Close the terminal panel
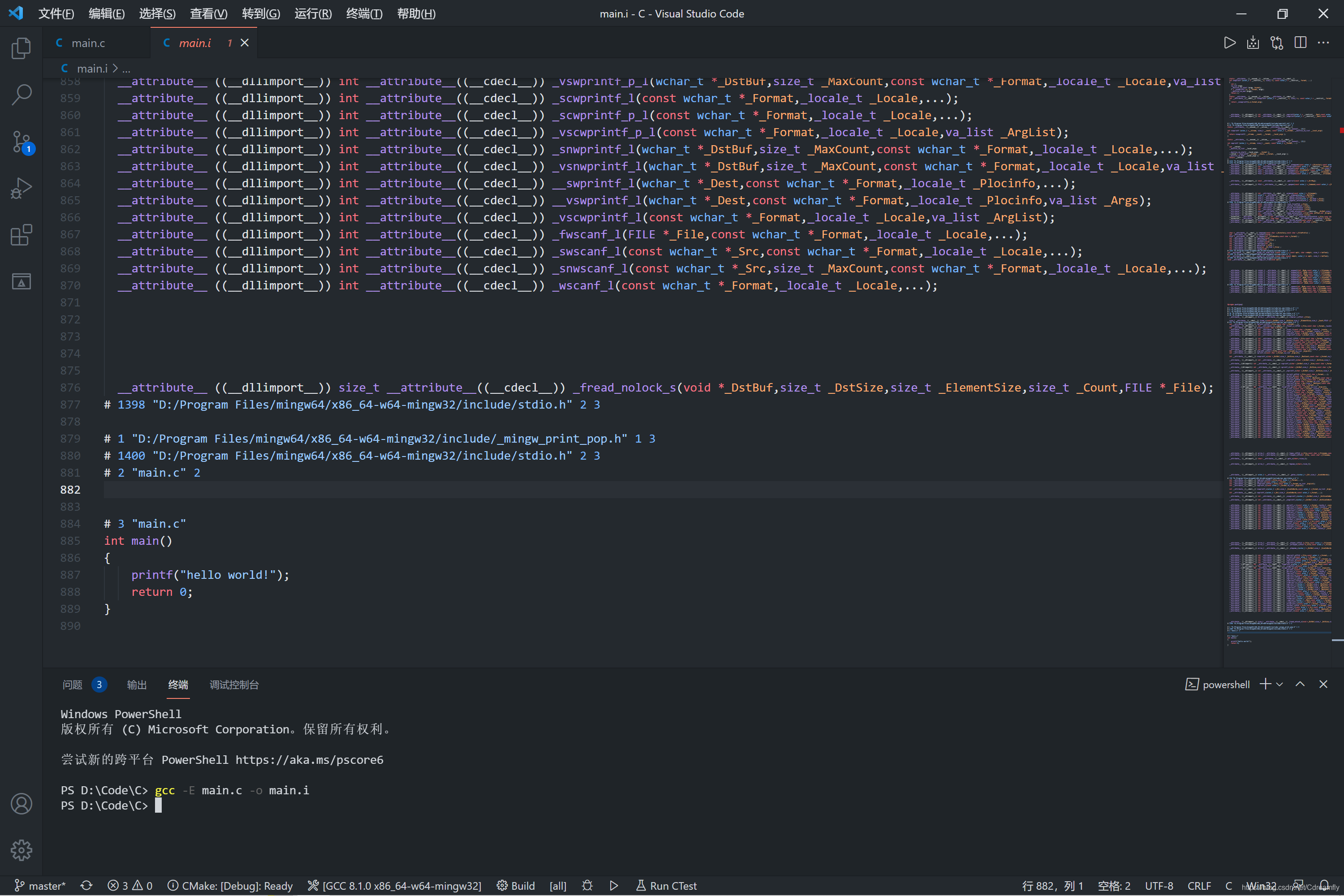Image resolution: width=1344 pixels, height=896 pixels. [1323, 684]
